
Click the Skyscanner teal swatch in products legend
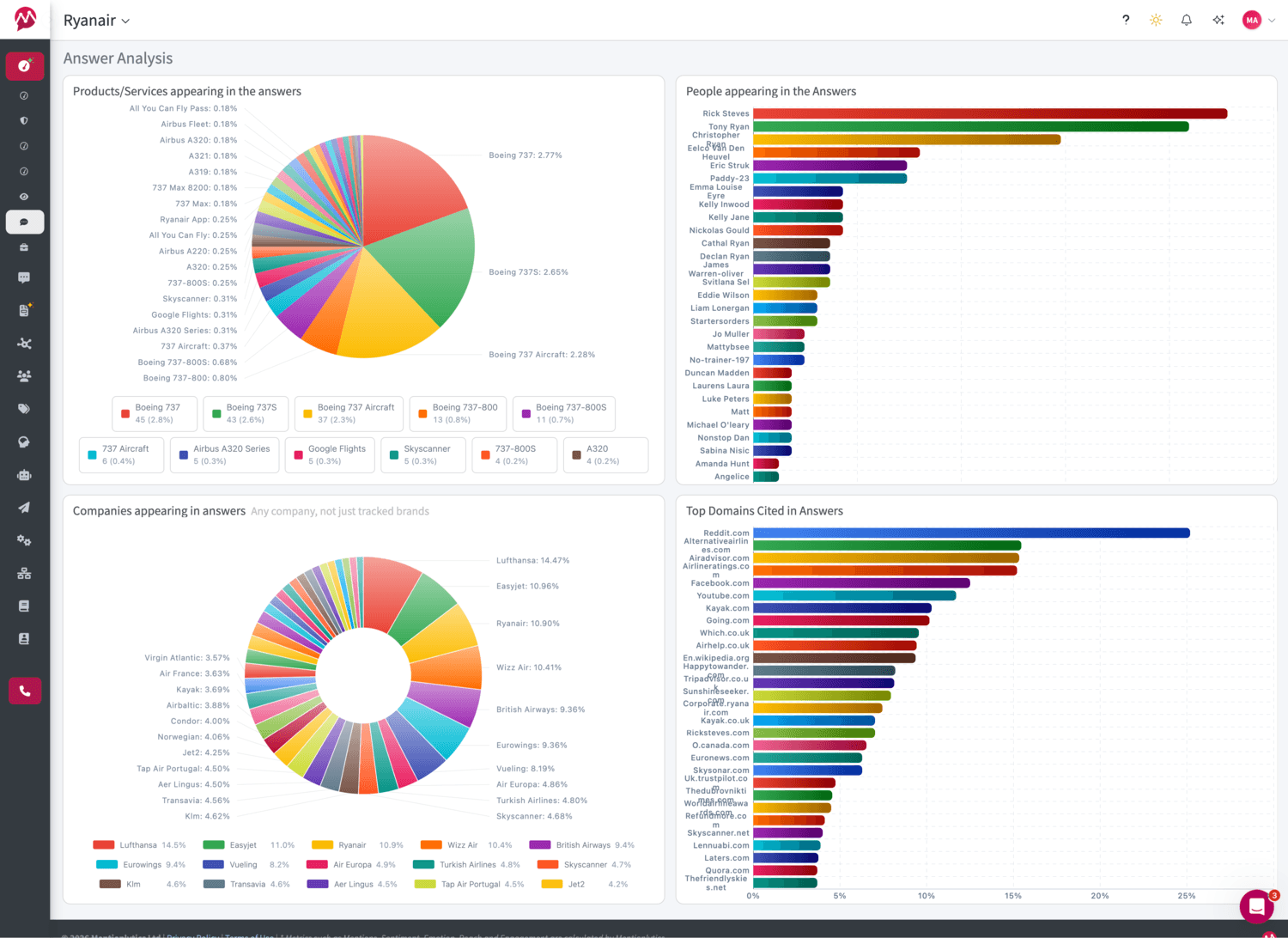[394, 455]
